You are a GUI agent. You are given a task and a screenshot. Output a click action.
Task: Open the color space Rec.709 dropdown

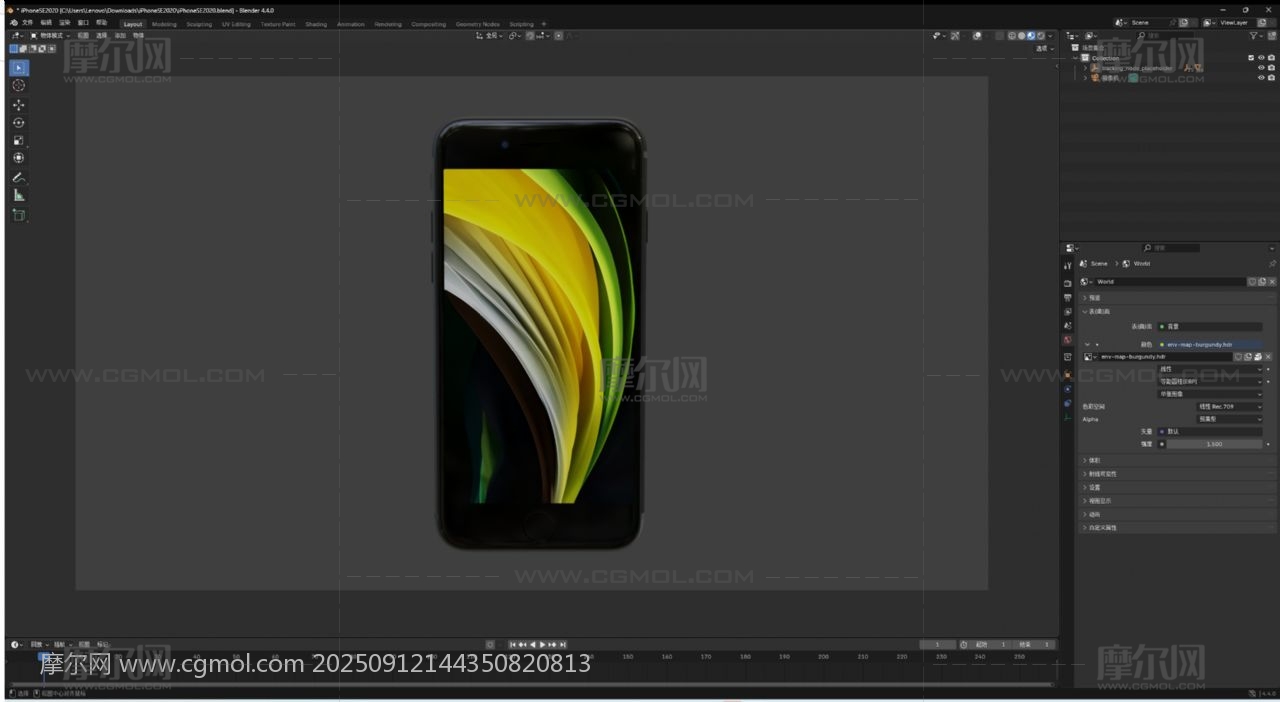(1229, 406)
